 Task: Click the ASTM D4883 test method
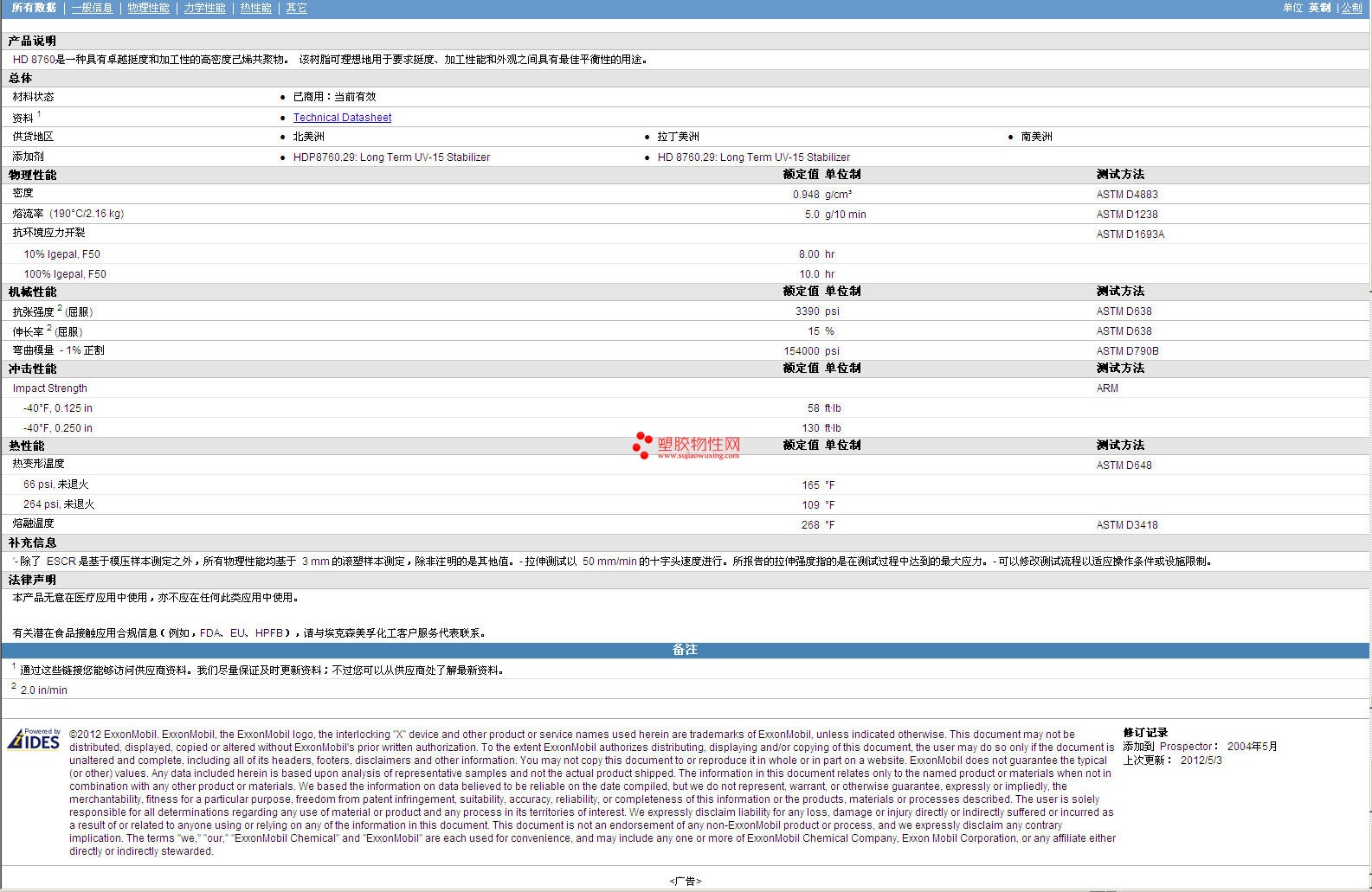coord(1126,195)
